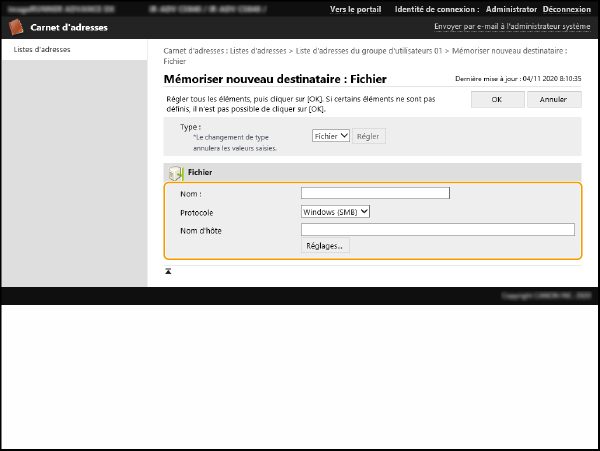Click the Fichier section icon

175,173
